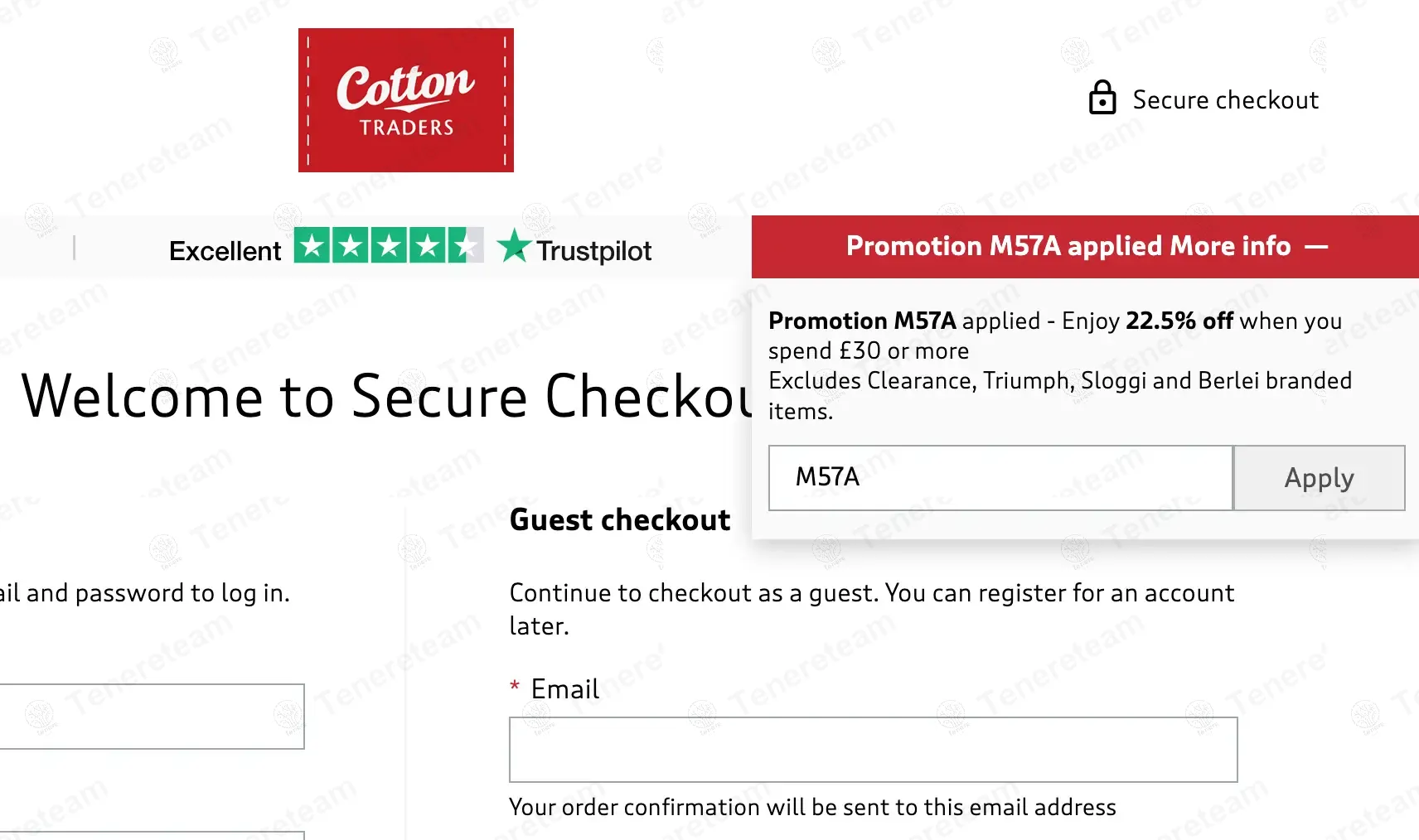The width and height of the screenshot is (1419, 840).
Task: Click the Cotton Traders logo
Action: 406,100
